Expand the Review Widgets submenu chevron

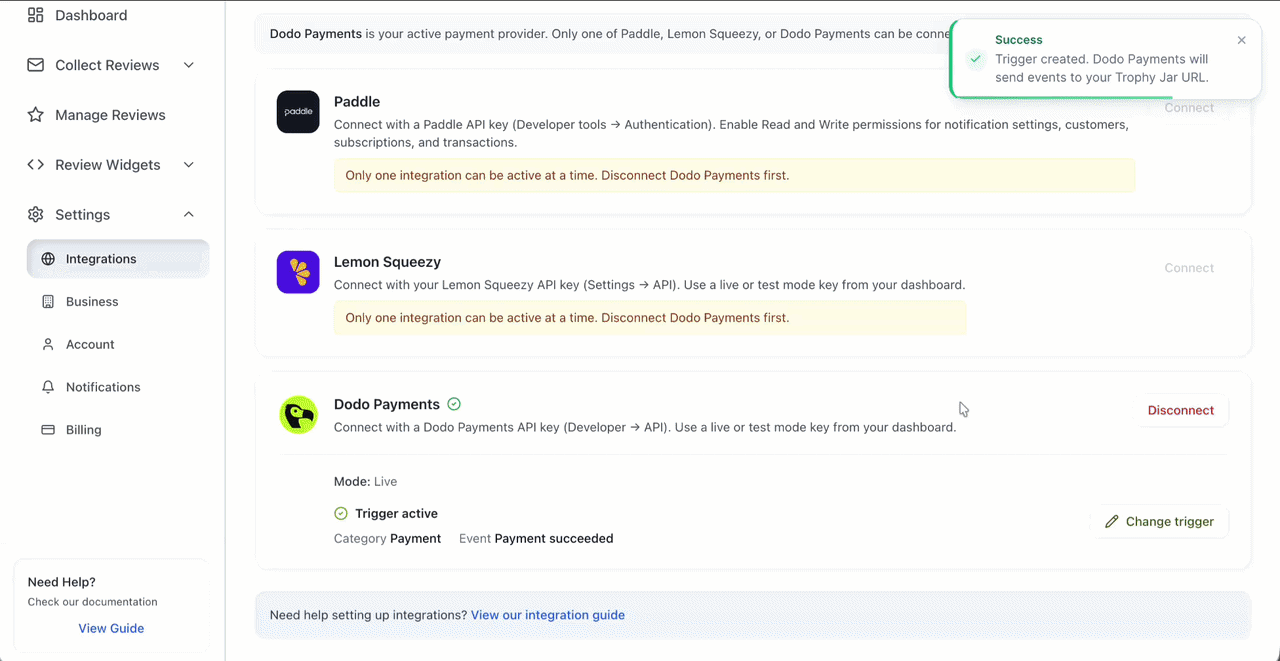(189, 165)
